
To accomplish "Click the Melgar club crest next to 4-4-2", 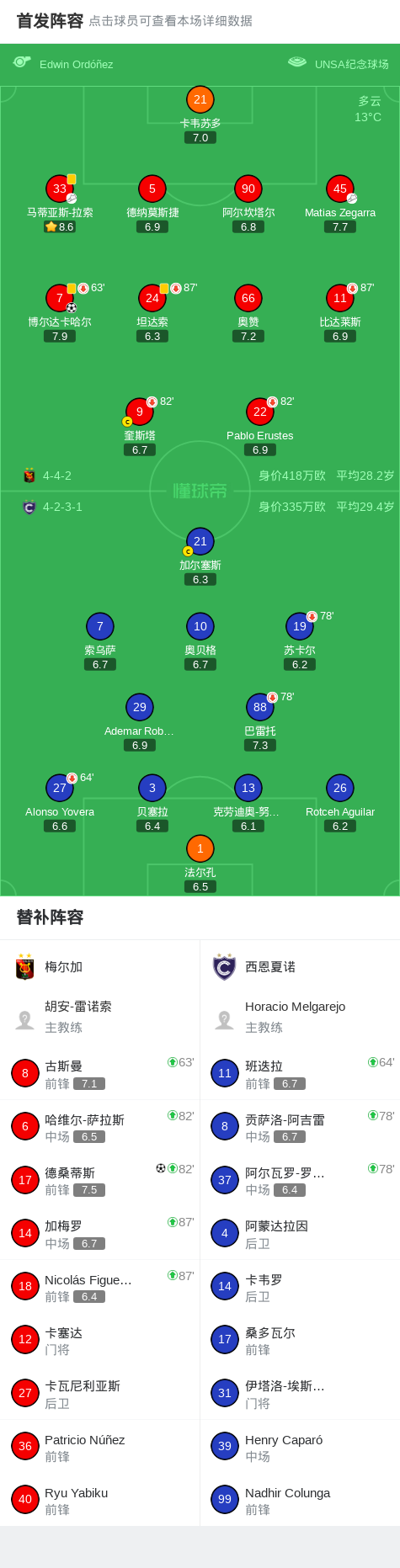I will (x=29, y=476).
